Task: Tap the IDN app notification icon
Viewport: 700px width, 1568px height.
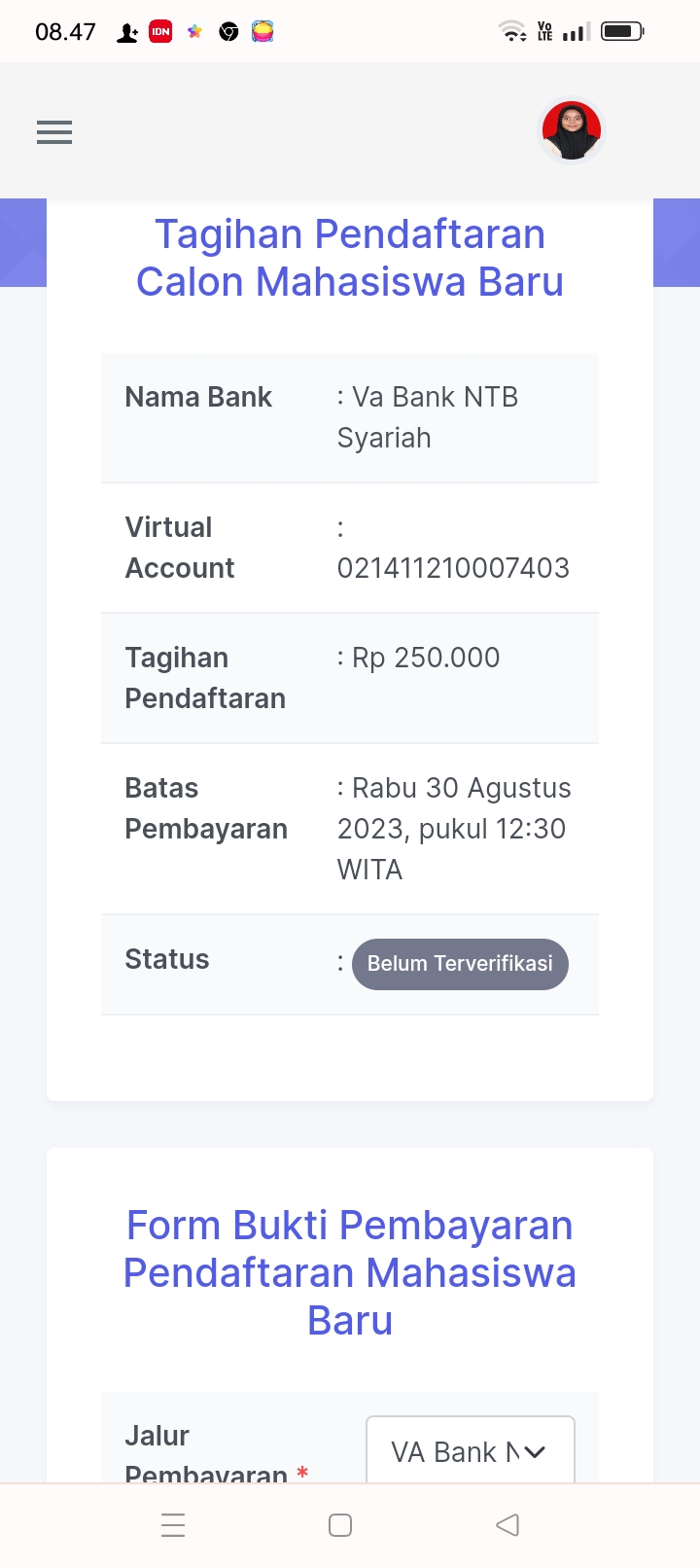Action: pyautogui.click(x=160, y=32)
